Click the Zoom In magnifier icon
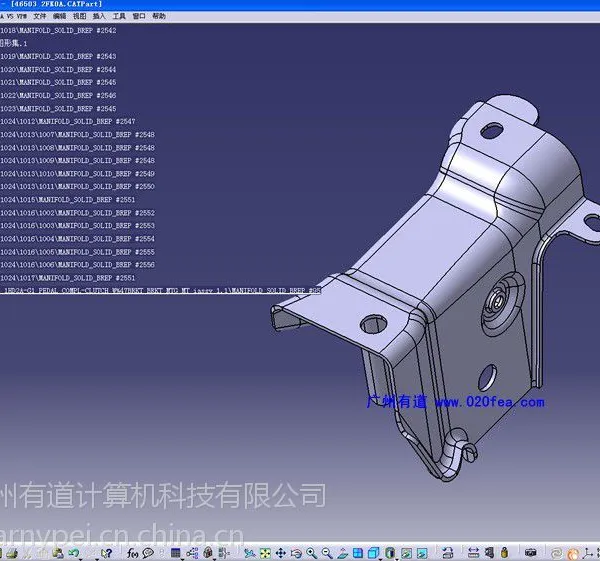 tap(311, 553)
